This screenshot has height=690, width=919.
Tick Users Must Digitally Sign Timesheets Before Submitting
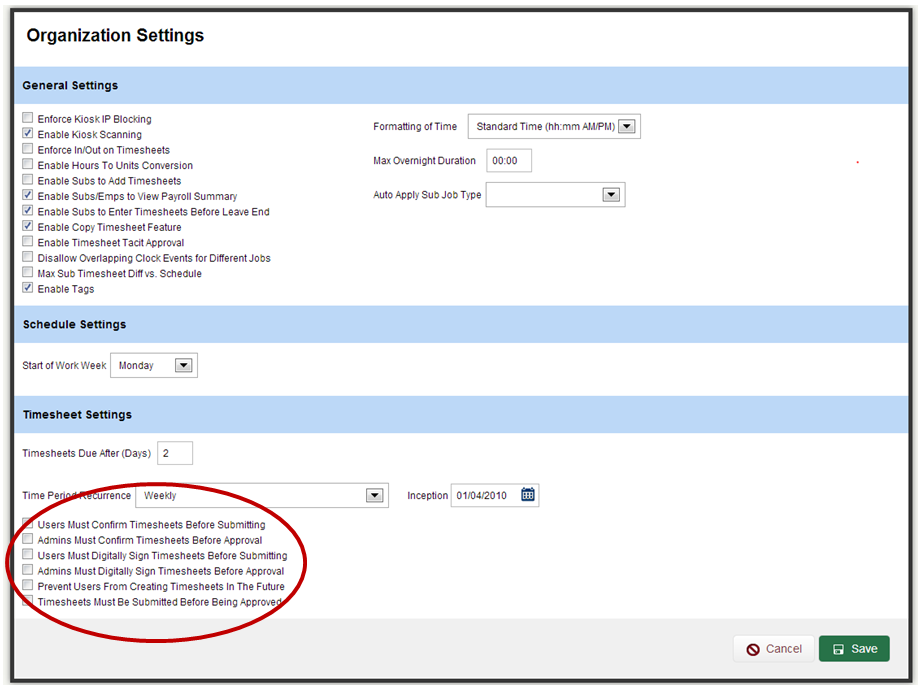(28, 554)
